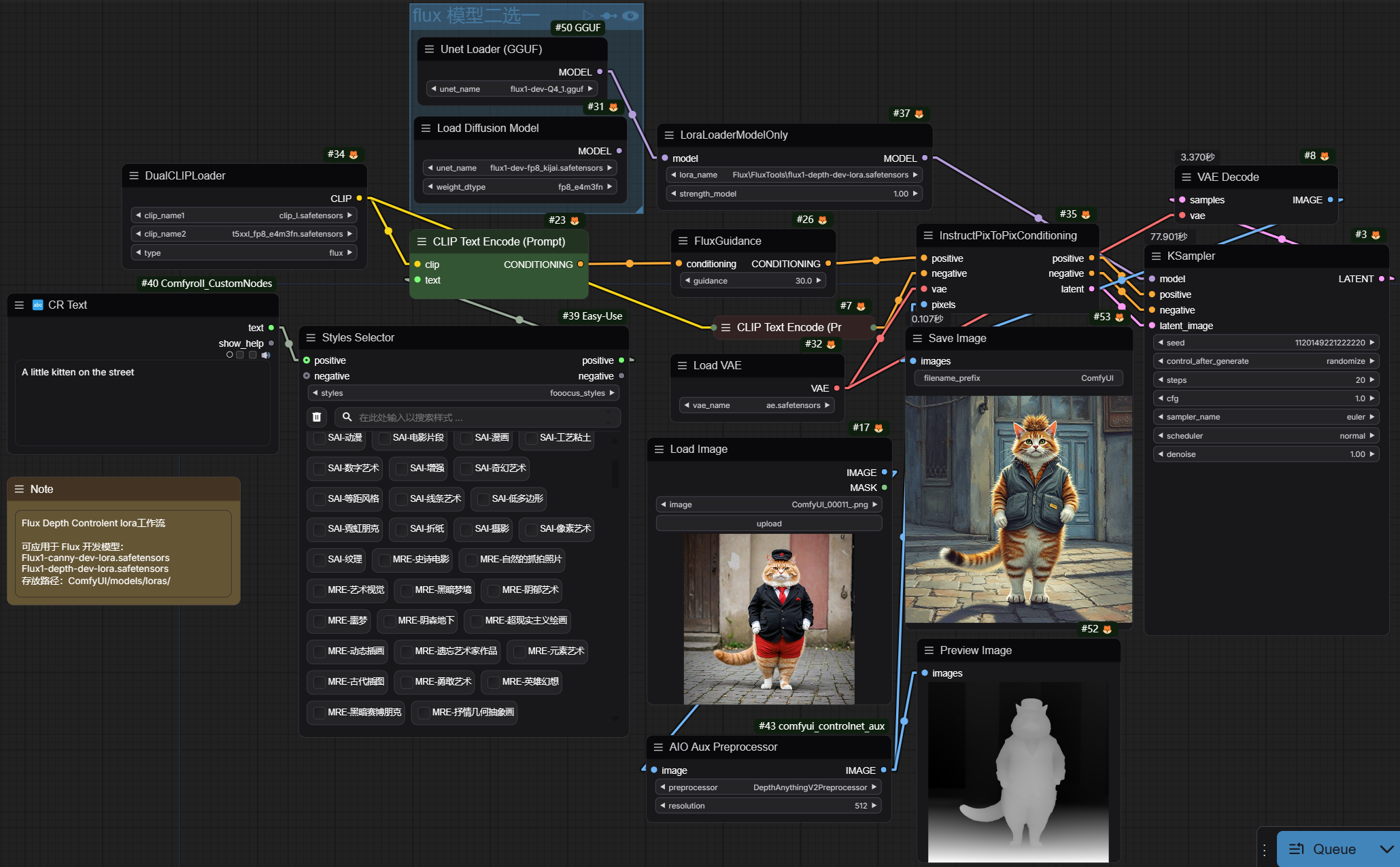Image resolution: width=1400 pixels, height=867 pixels.
Task: Click the eye icon on the flux group header
Action: coord(630,16)
